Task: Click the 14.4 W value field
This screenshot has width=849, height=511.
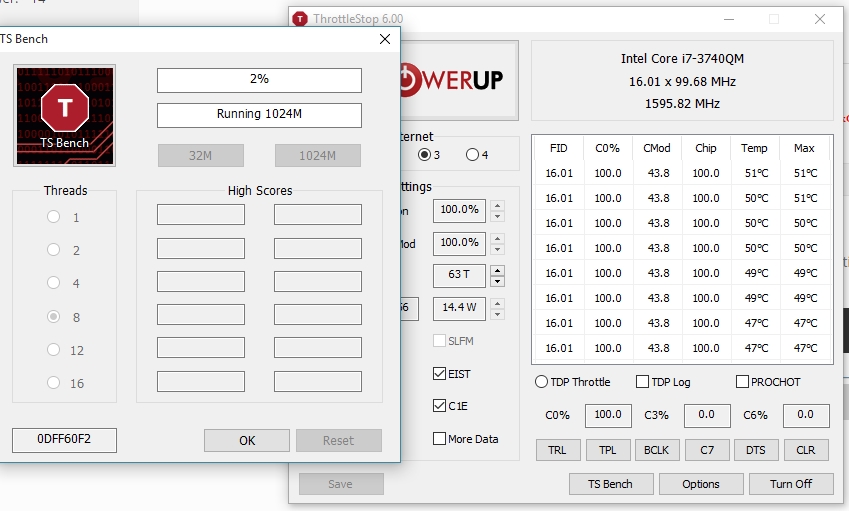Action: [x=459, y=309]
